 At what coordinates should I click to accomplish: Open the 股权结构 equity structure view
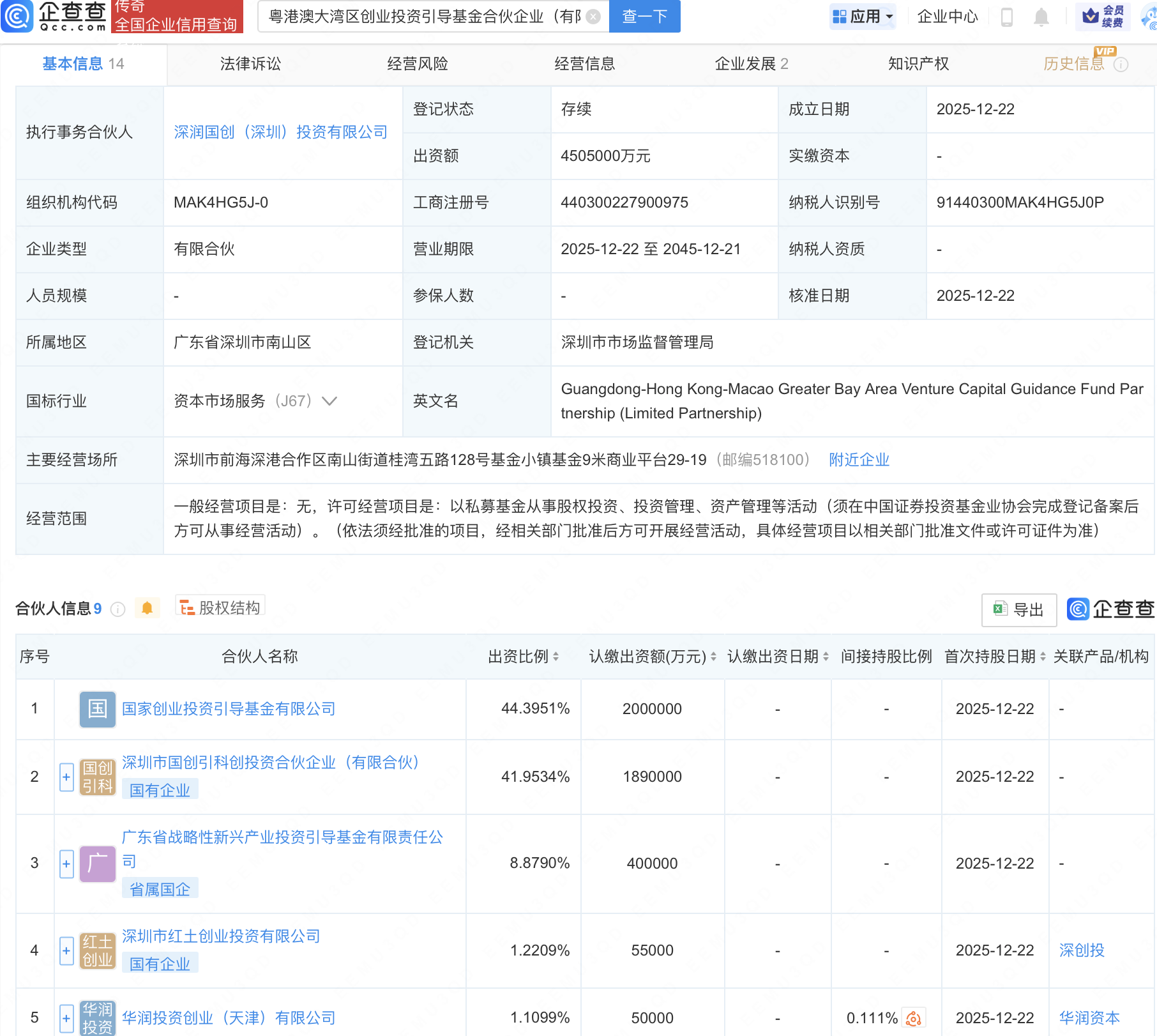pos(220,607)
